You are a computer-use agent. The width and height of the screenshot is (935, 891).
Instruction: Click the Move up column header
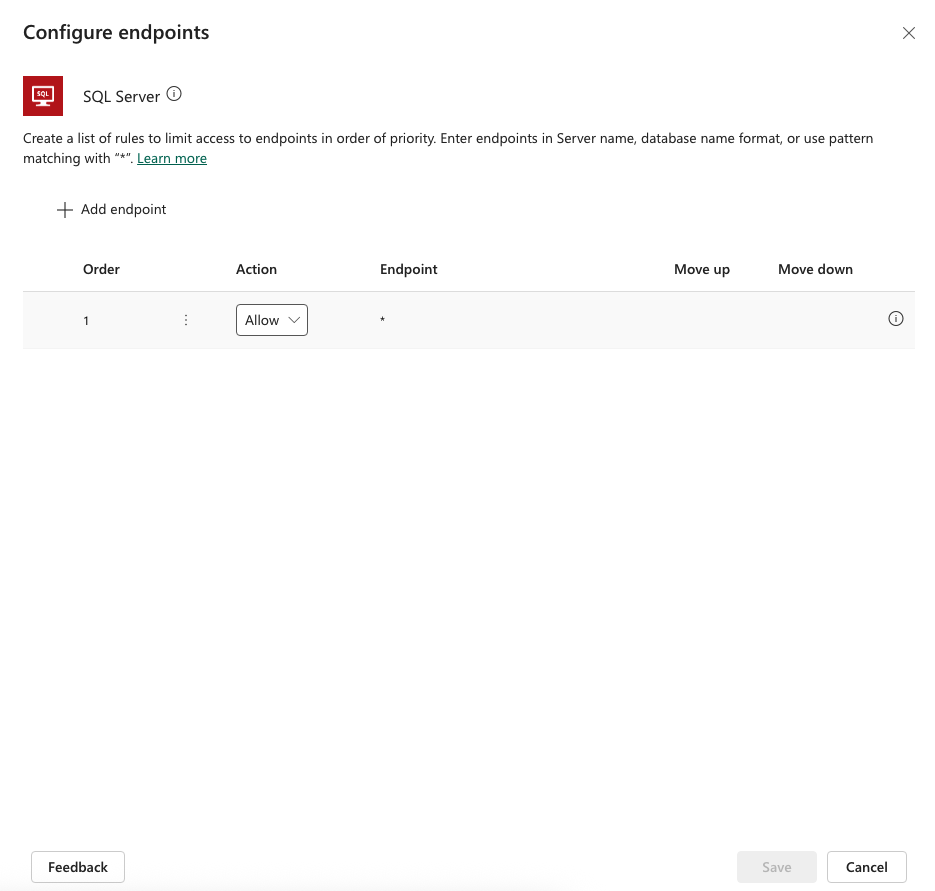click(x=702, y=269)
